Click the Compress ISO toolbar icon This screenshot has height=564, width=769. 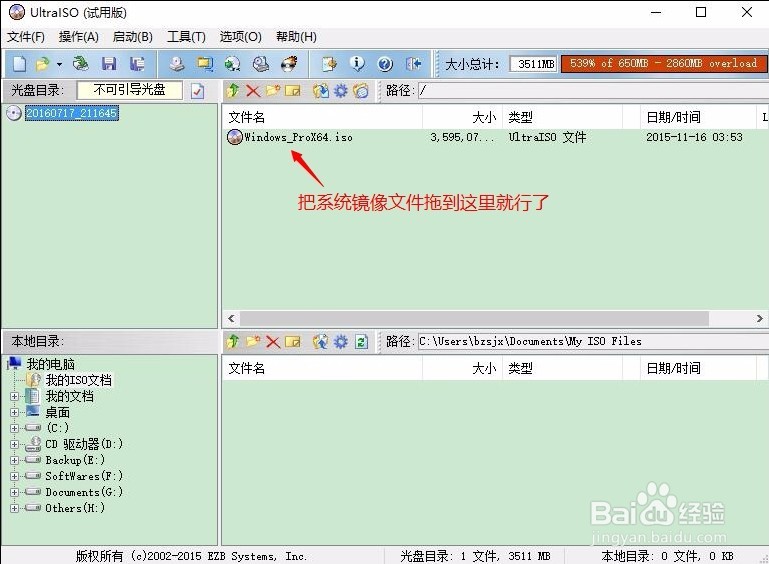coord(205,64)
